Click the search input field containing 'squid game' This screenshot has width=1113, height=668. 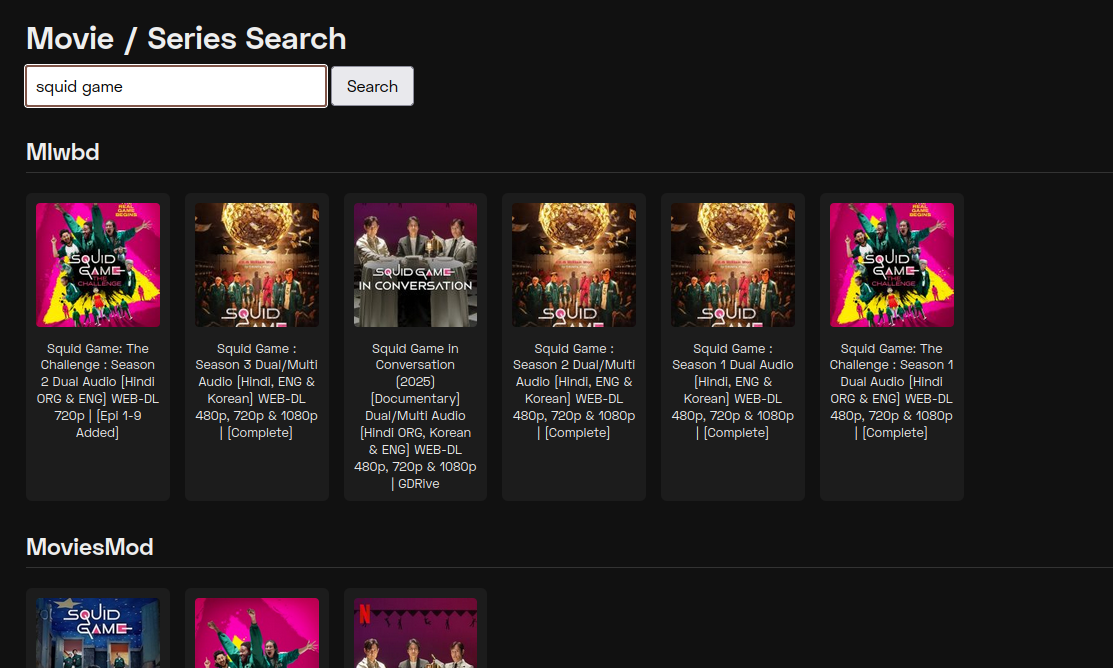click(176, 86)
